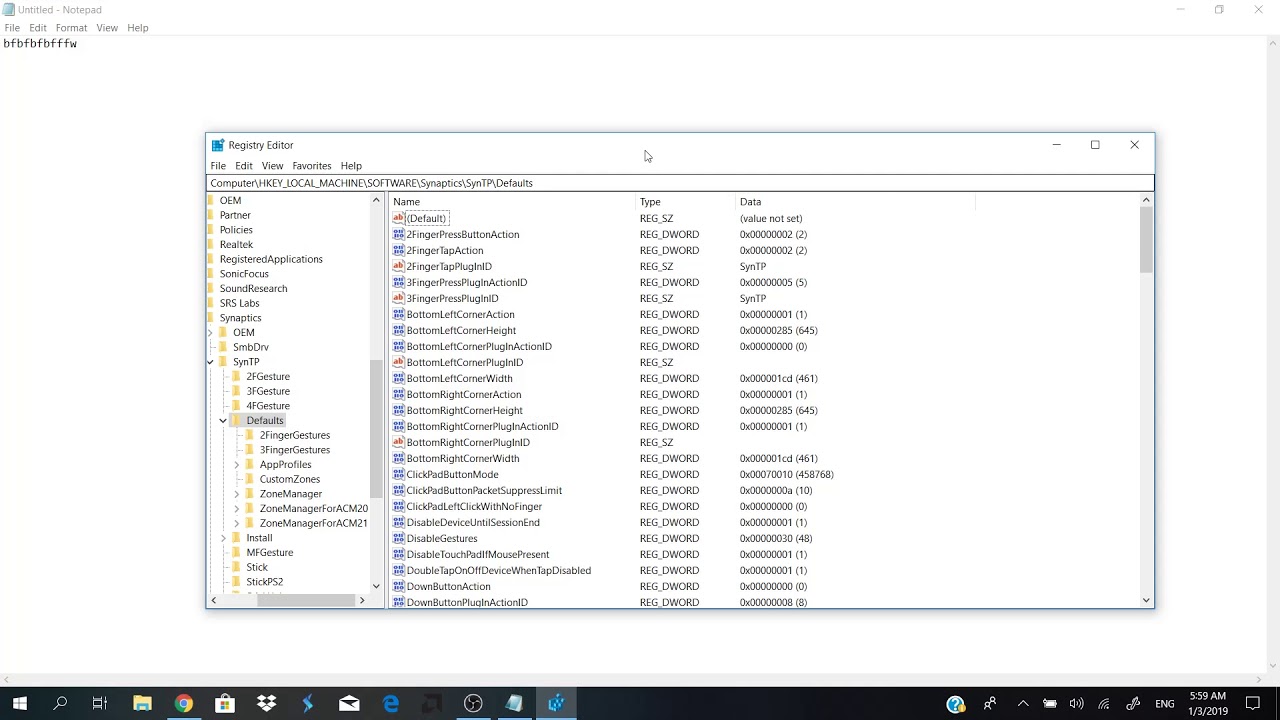Open Task View on the taskbar
Screen dimensions: 1280x720
click(100, 703)
